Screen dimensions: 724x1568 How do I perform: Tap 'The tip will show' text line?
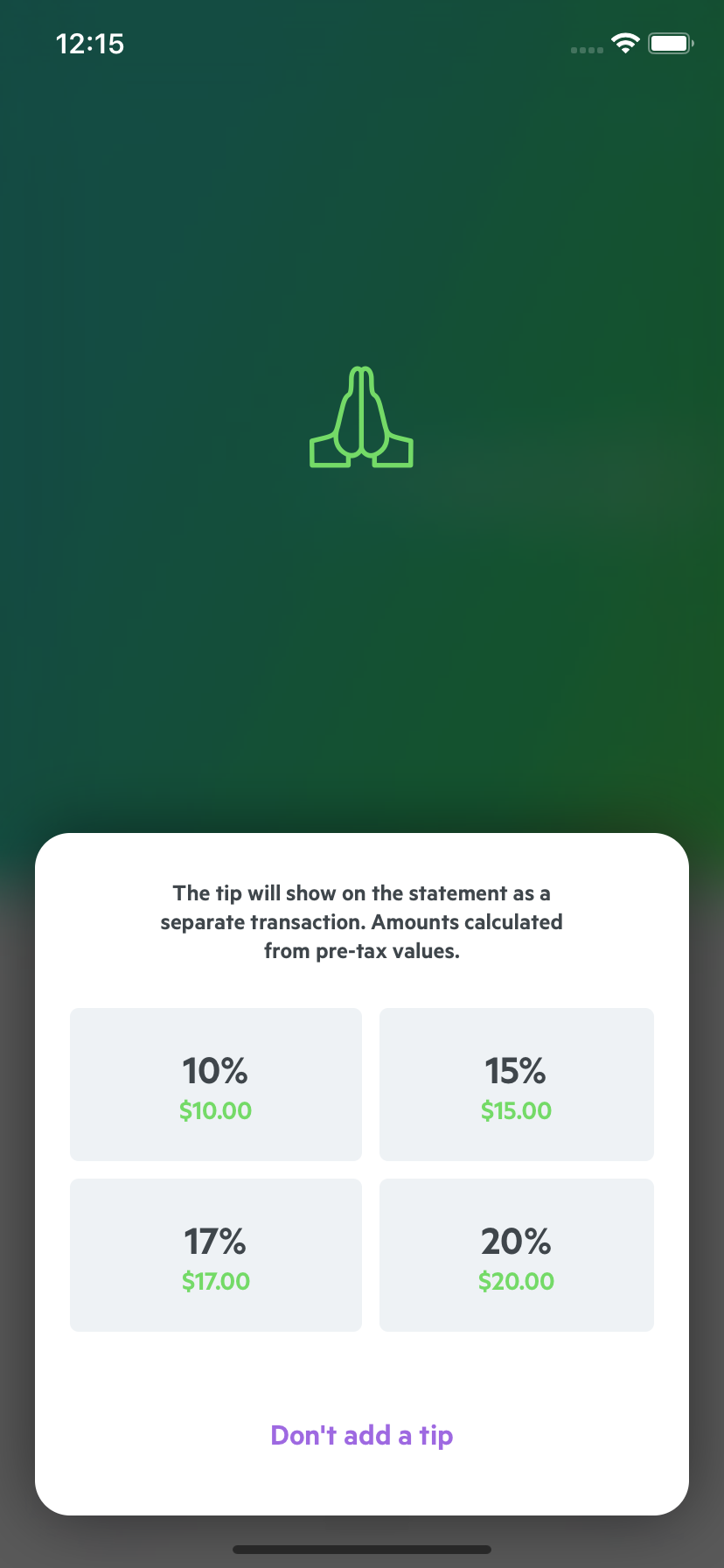pyautogui.click(x=362, y=893)
